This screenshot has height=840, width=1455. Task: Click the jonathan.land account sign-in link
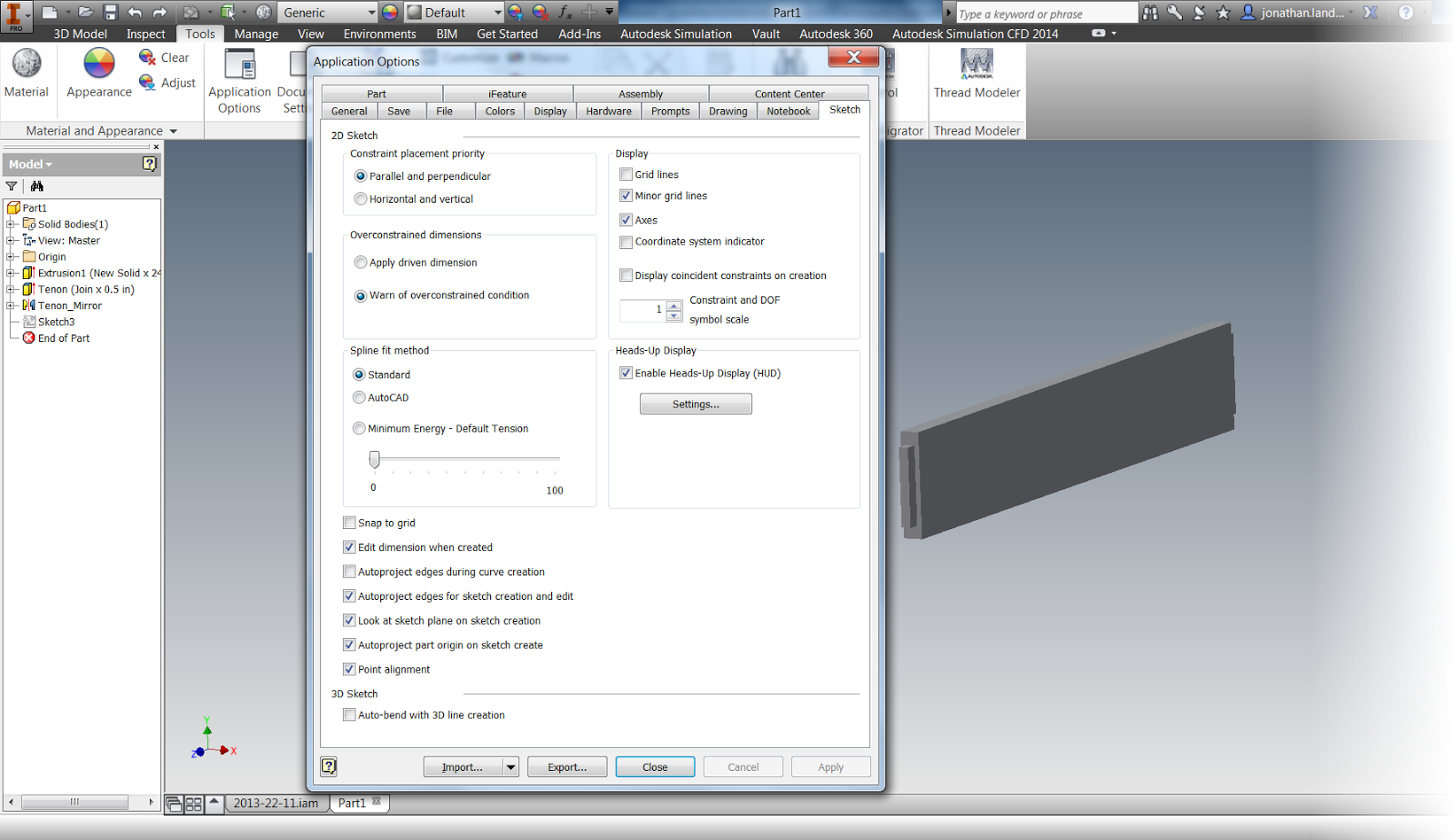[x=1302, y=13]
